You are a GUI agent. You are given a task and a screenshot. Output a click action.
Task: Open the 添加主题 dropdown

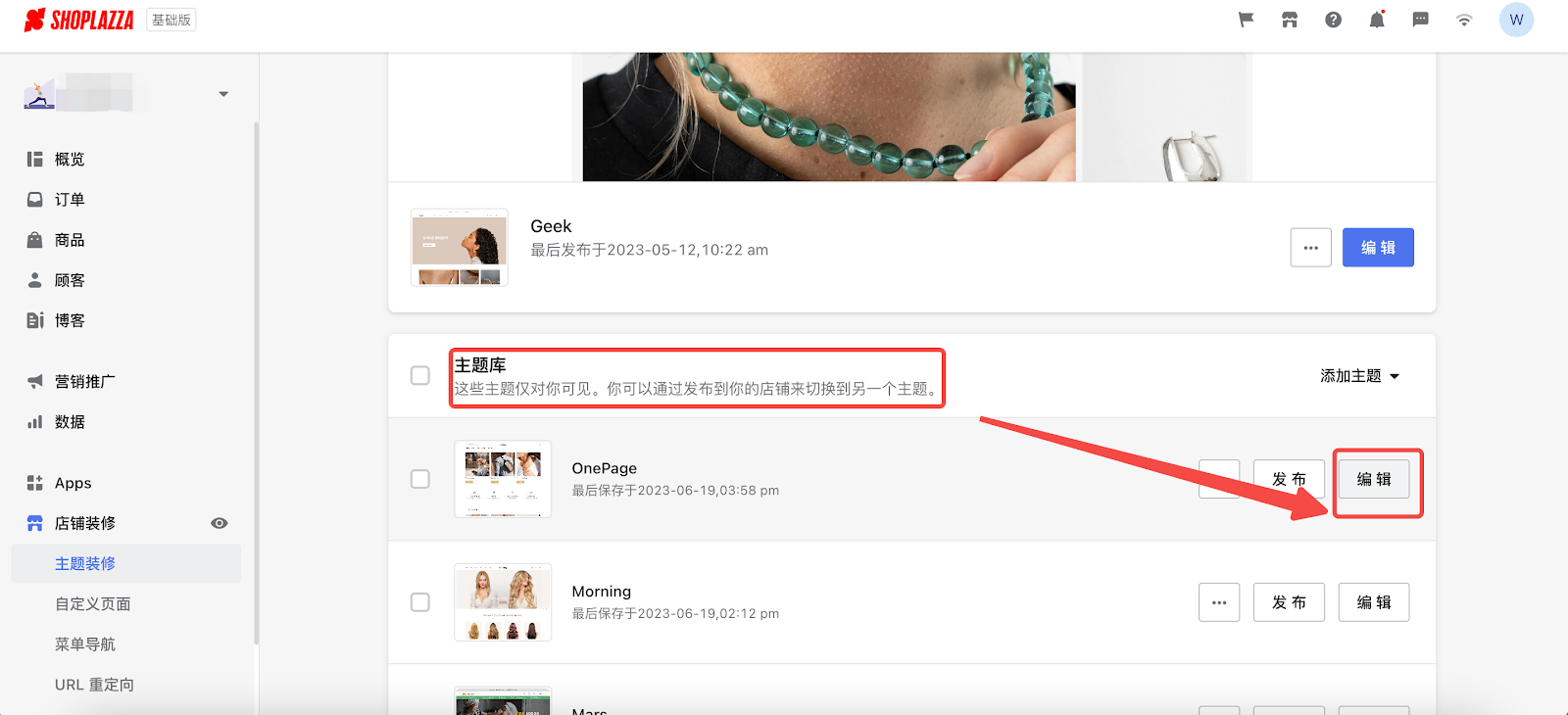click(x=1360, y=376)
